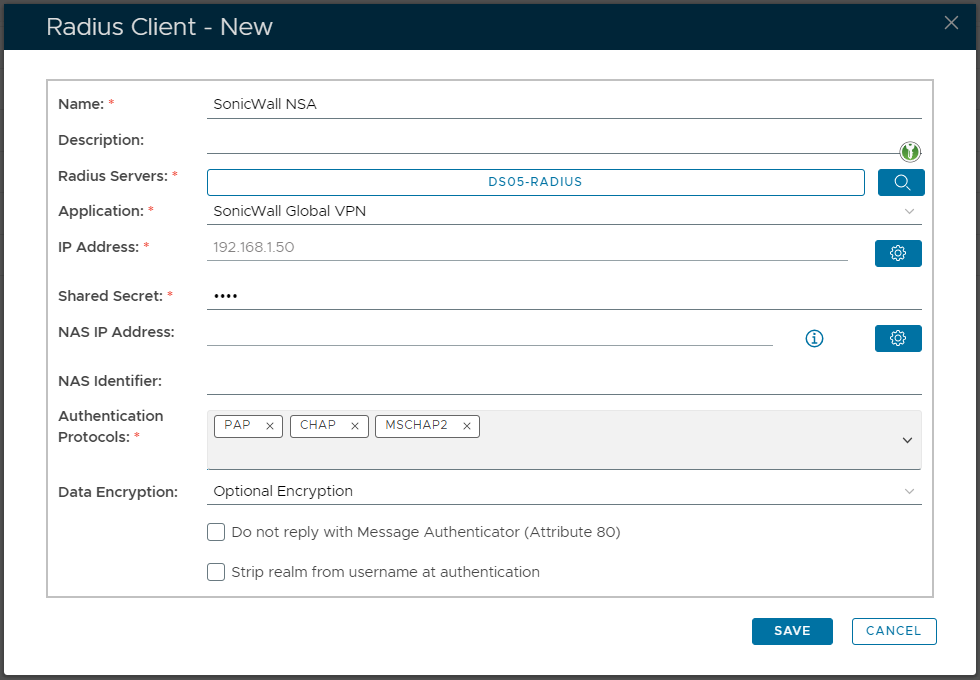Remove the PAP protocol tag
This screenshot has width=980, height=680.
[270, 426]
